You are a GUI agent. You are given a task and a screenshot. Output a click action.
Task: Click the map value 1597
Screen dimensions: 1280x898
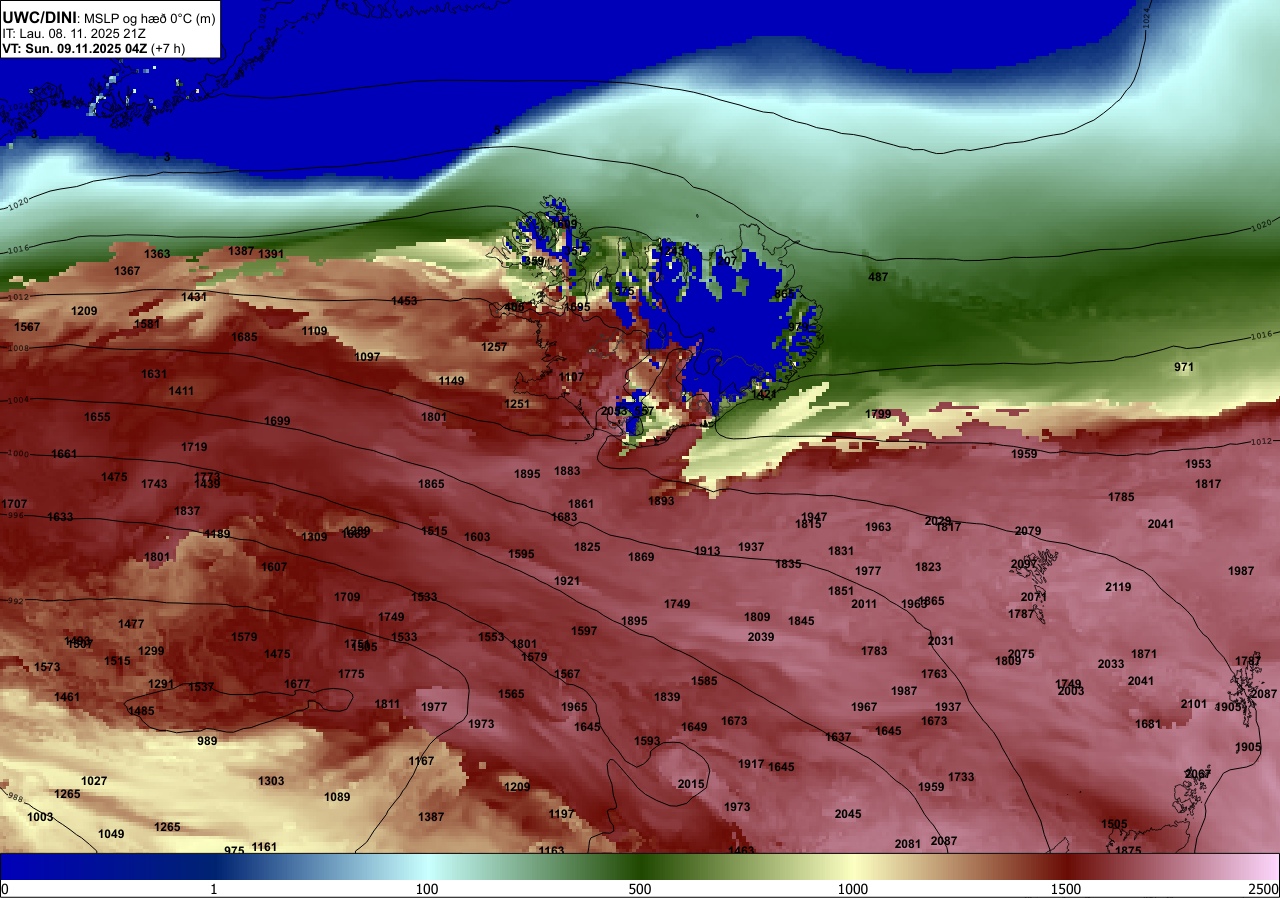click(584, 631)
